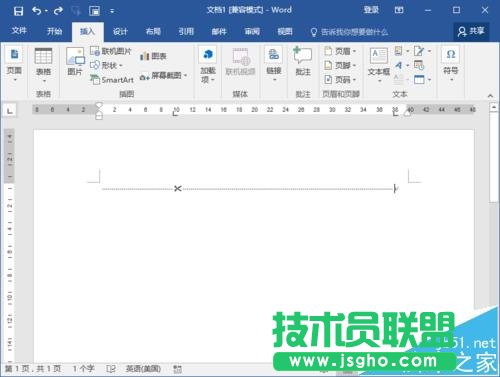Click the word count 1 个字
This screenshot has height=377, width=500.
point(84,369)
